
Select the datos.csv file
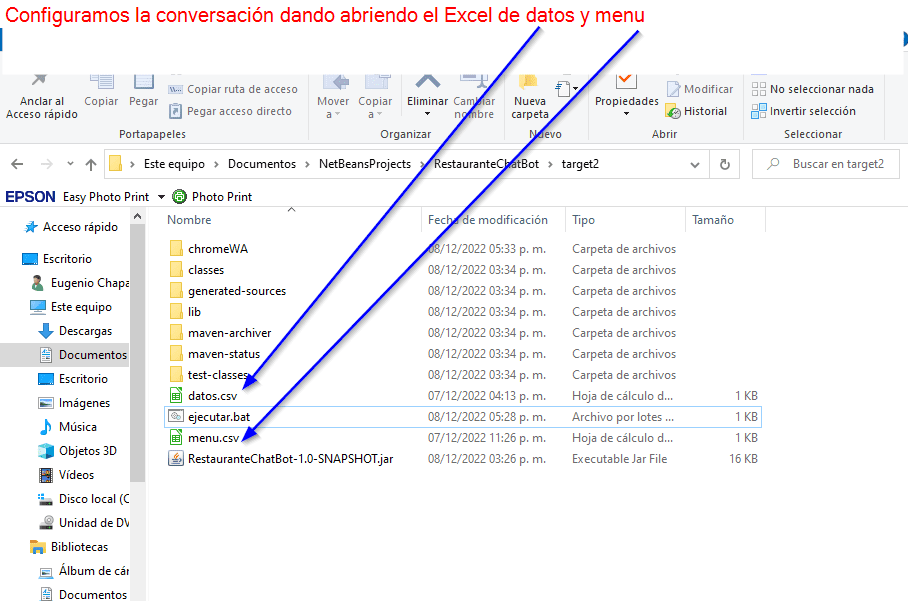click(x=213, y=396)
